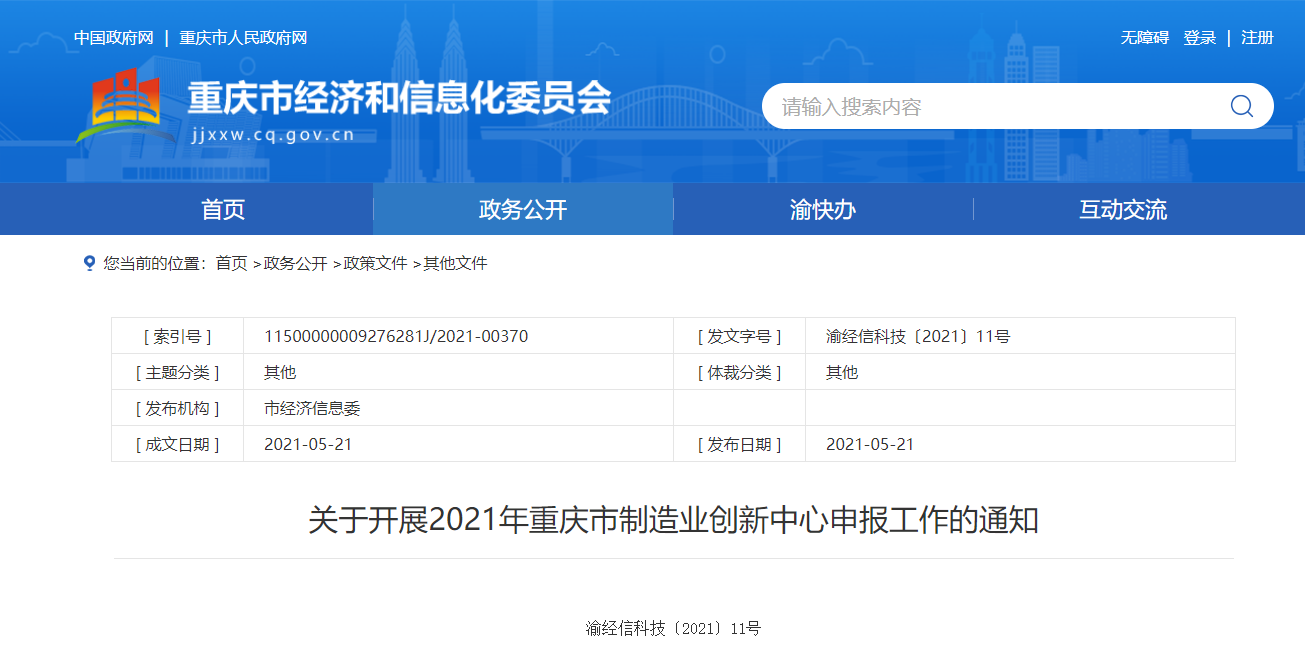Select 政务公开 in the breadcrumb path
1305x669 pixels.
(296, 264)
